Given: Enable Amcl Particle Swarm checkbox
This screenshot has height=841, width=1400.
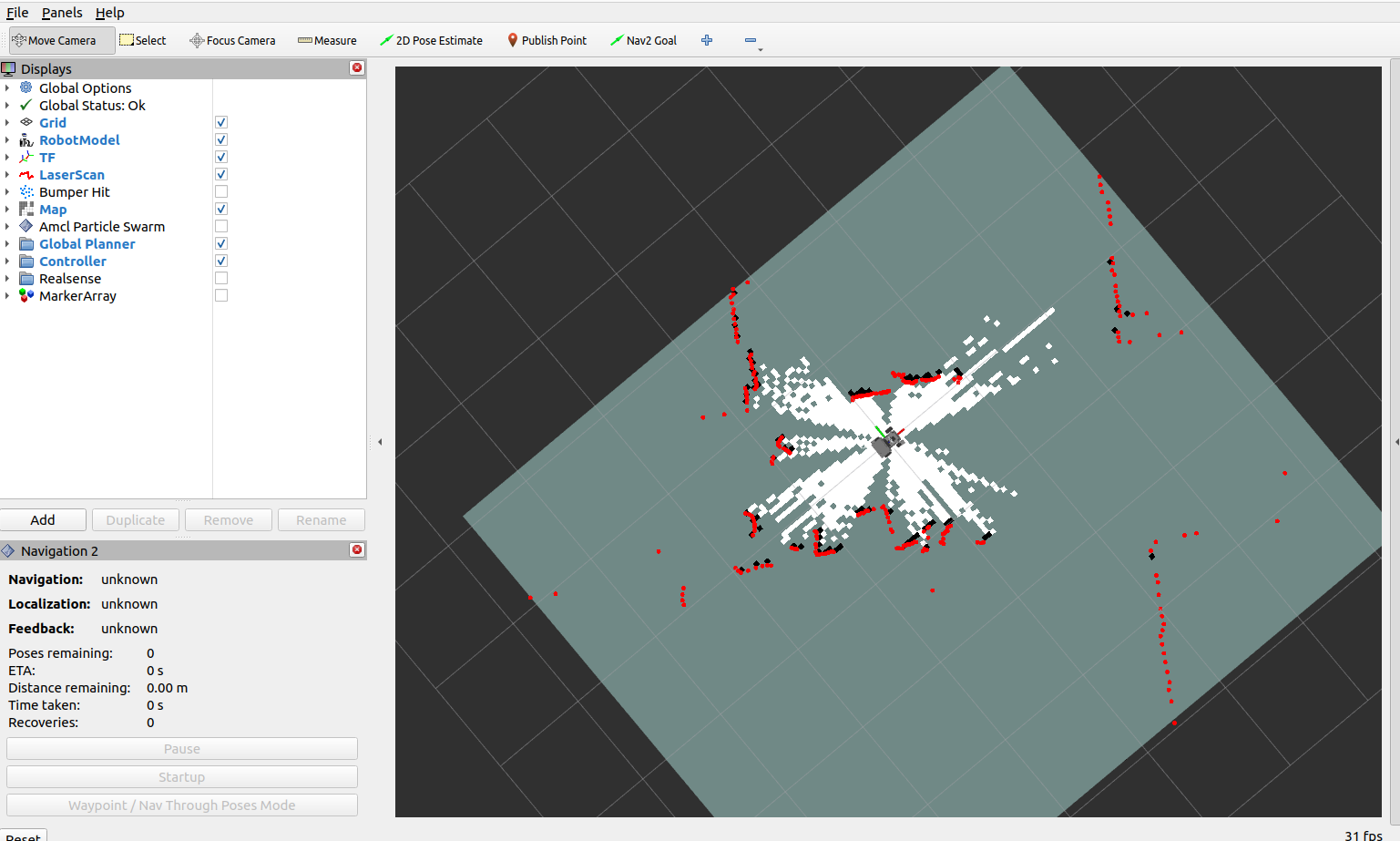Looking at the screenshot, I should point(221,226).
